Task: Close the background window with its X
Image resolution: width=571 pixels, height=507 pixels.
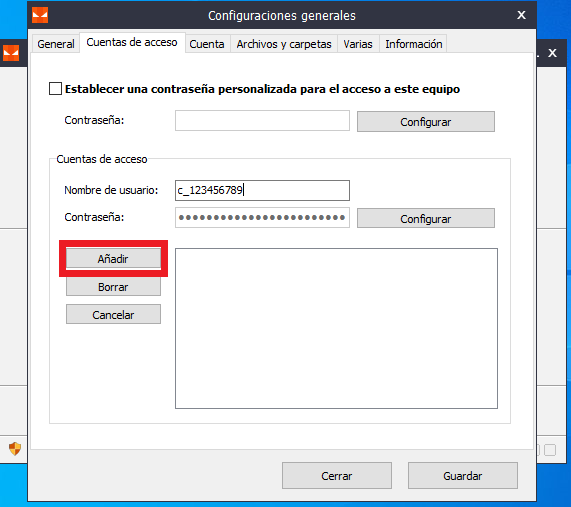Action: click(552, 53)
